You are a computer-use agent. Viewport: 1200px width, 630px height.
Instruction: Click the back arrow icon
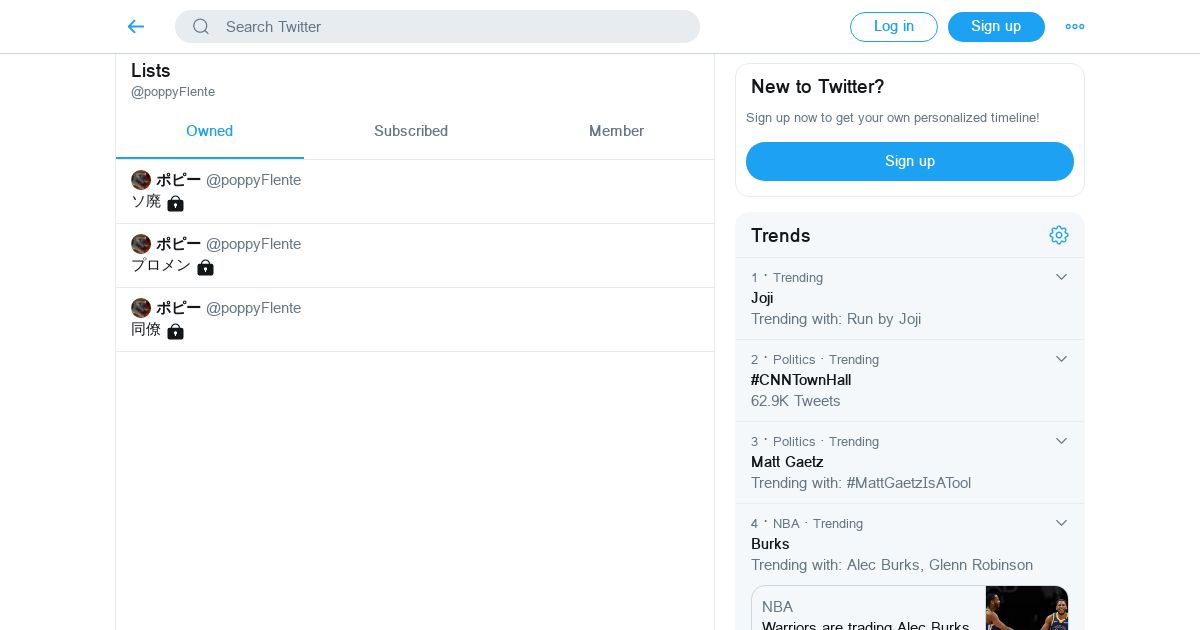tap(136, 27)
